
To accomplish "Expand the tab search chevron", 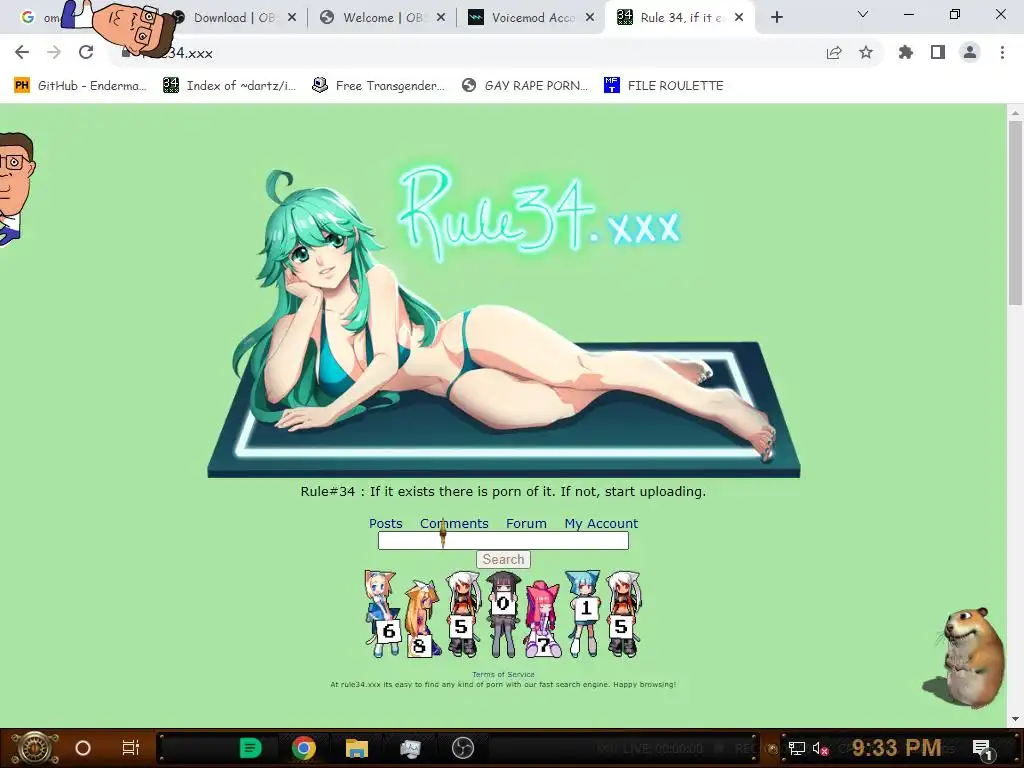I will click(x=863, y=14).
